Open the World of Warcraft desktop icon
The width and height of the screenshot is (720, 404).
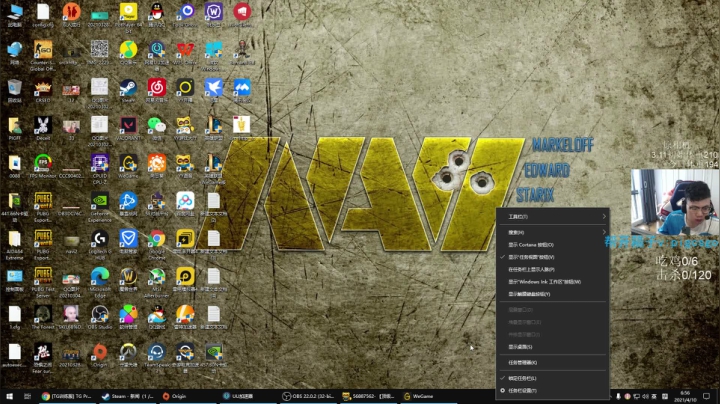128,280
